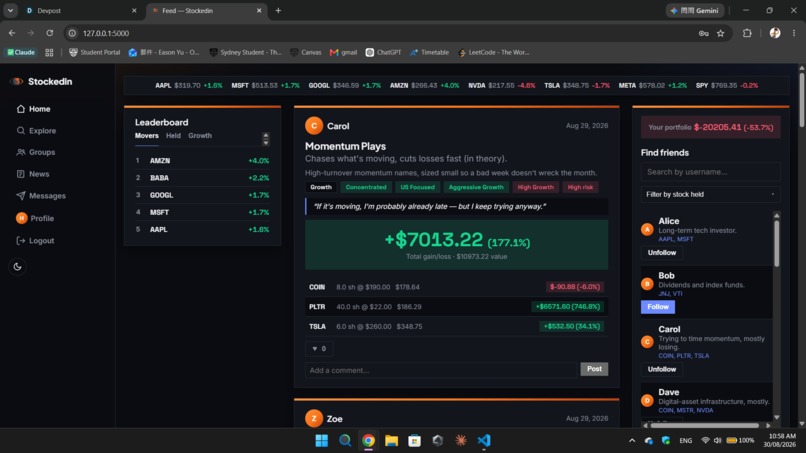Image resolution: width=806 pixels, height=453 pixels.
Task: Open VS Code from the taskbar
Action: coord(484,441)
